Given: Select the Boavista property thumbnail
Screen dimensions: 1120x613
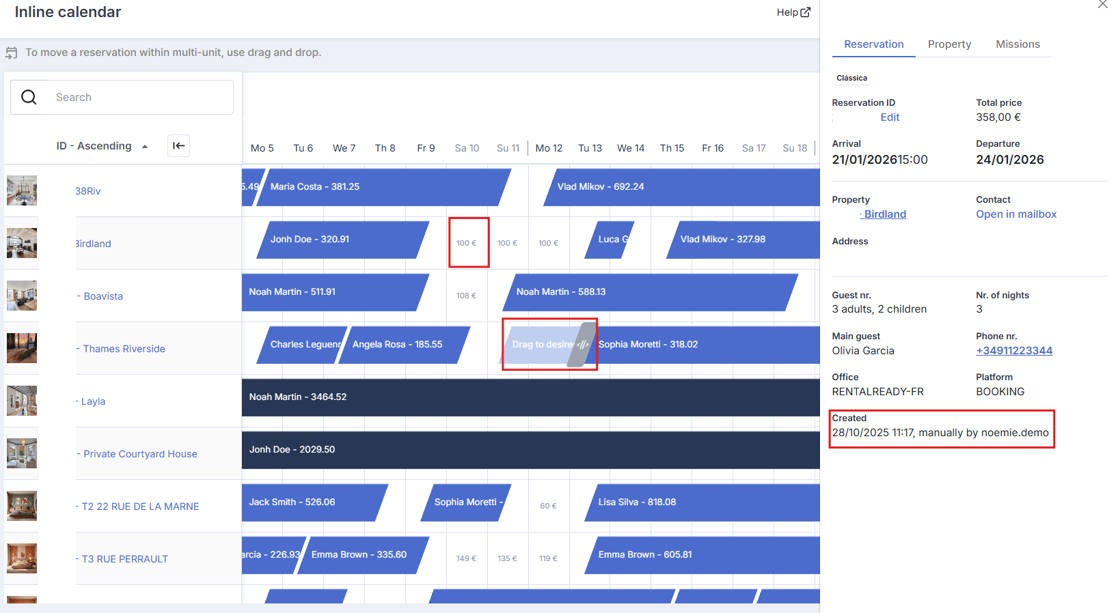Looking at the screenshot, I should (x=21, y=296).
